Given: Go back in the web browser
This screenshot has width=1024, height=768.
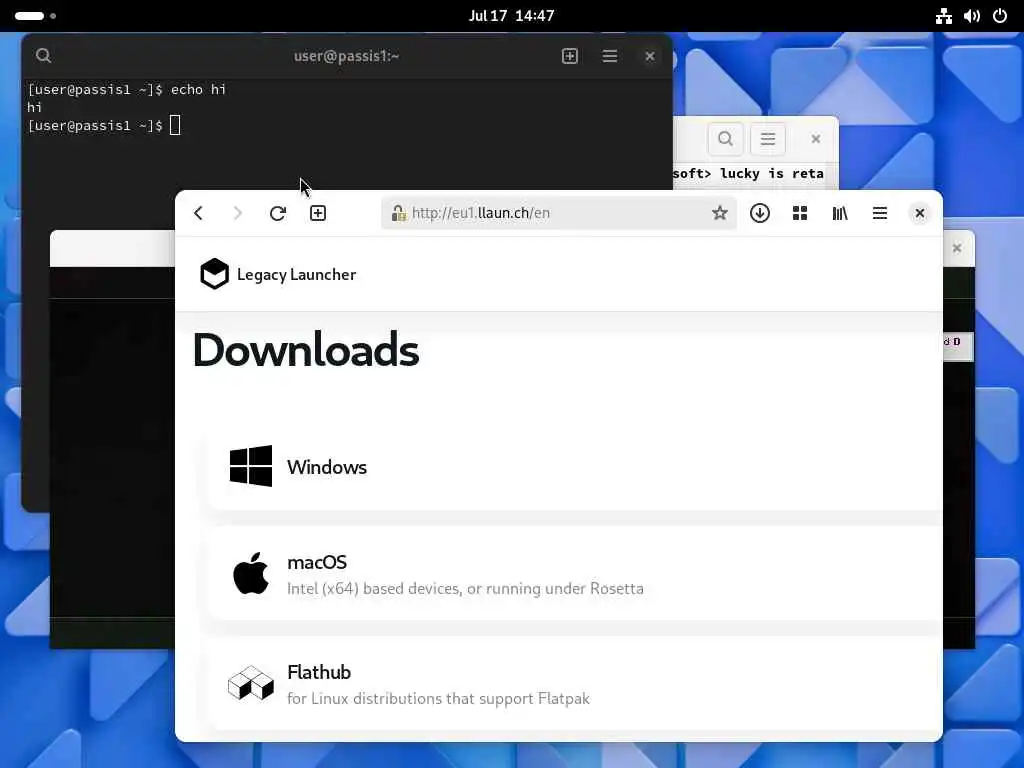Looking at the screenshot, I should [x=199, y=213].
